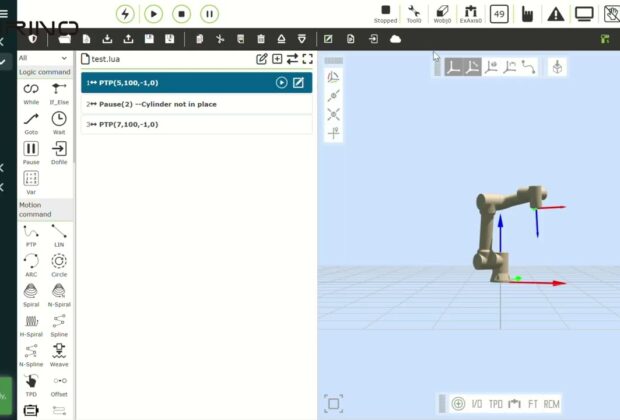Collapse the Motion command section
620x420 pixels.
click(45, 209)
